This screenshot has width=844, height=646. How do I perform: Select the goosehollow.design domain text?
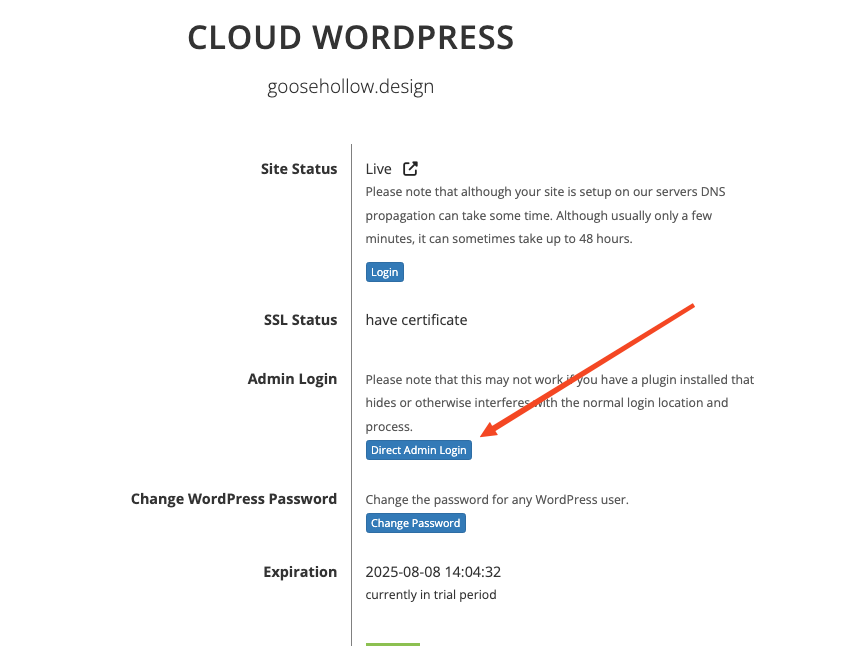tap(350, 87)
